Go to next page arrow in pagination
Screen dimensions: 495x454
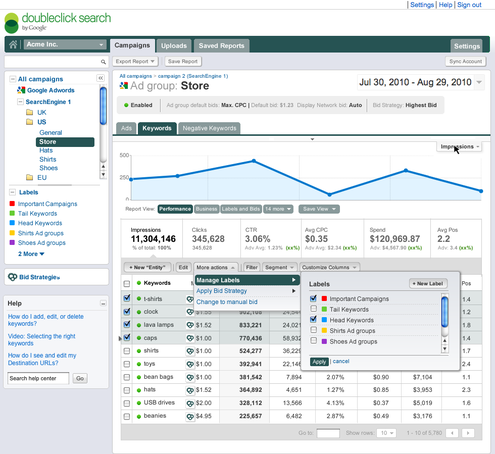point(468,433)
